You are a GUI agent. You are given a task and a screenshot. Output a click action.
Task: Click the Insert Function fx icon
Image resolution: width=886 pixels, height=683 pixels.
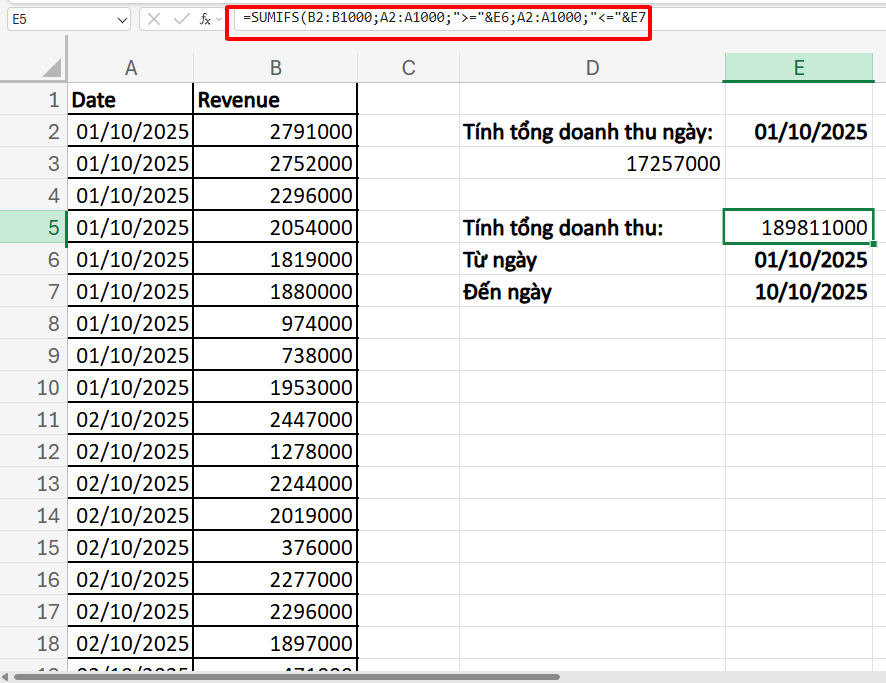click(x=203, y=19)
